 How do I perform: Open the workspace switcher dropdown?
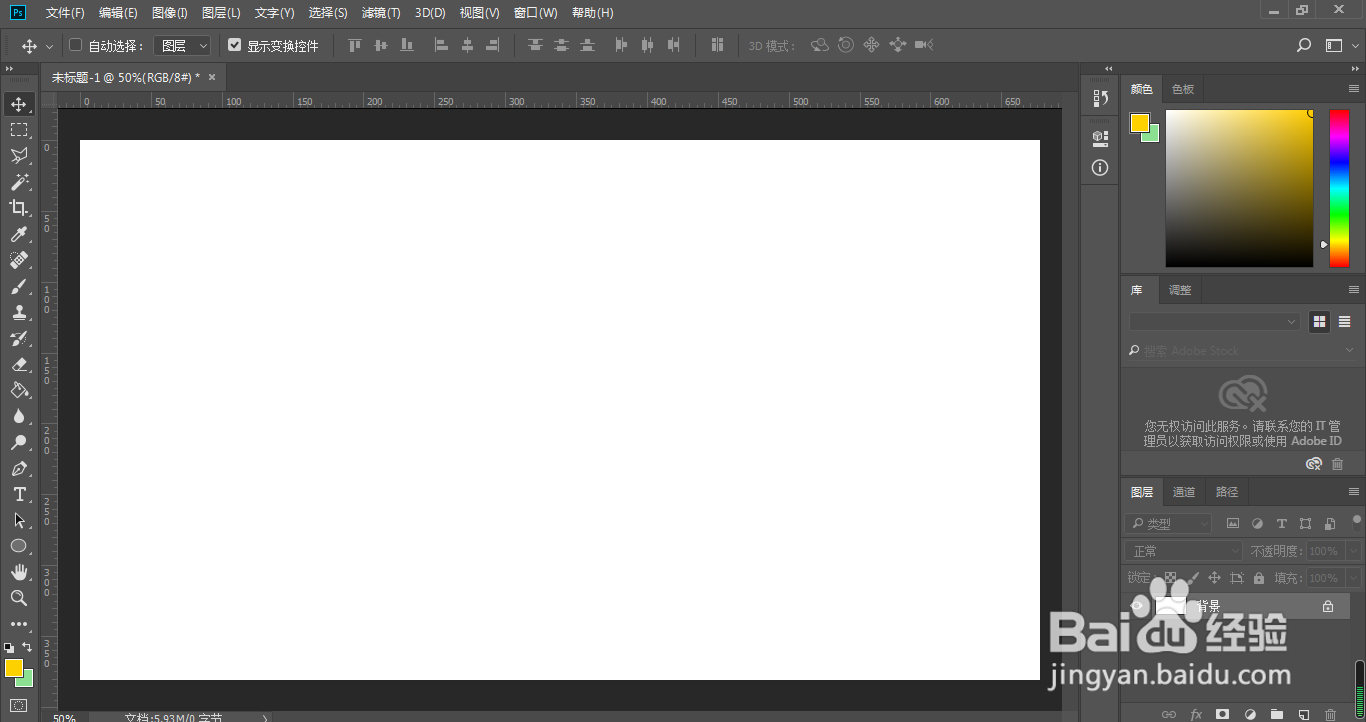1339,45
